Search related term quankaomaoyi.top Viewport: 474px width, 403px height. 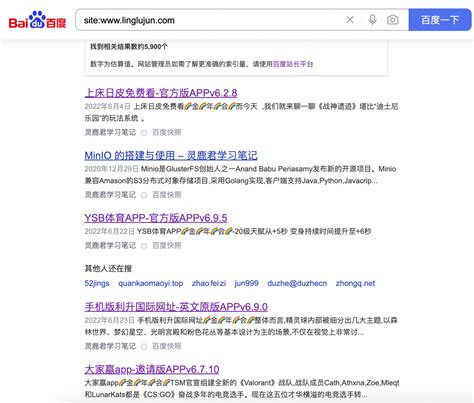pyautogui.click(x=151, y=283)
